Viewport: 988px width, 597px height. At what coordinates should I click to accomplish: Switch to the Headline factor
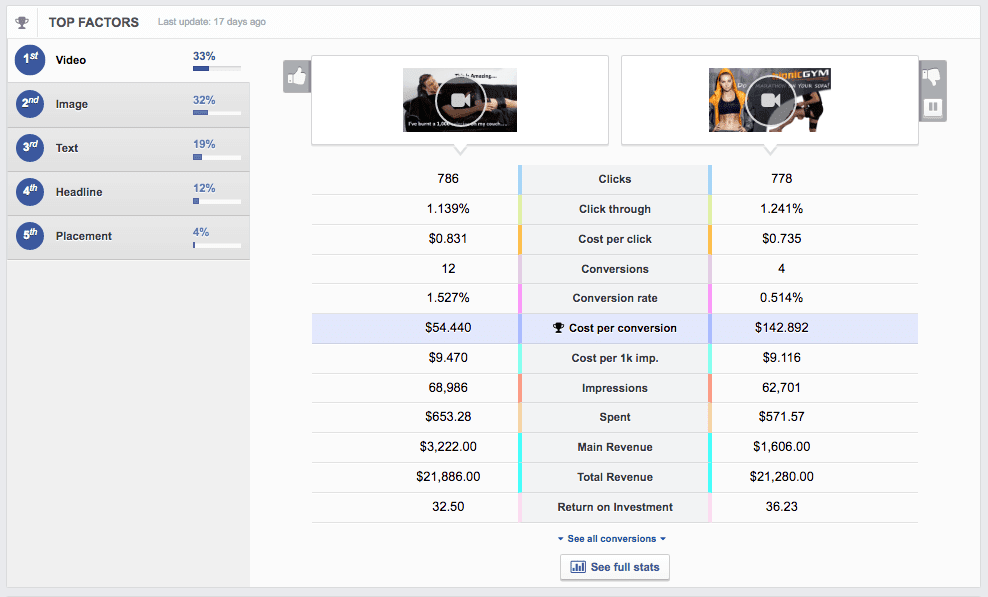(x=129, y=193)
